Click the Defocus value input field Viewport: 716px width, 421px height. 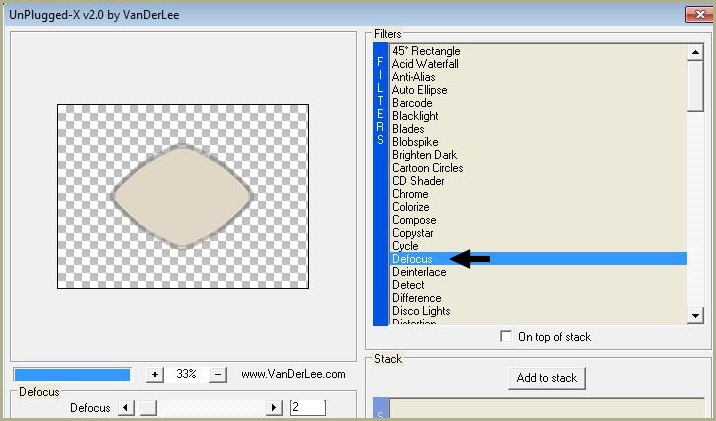pos(307,408)
